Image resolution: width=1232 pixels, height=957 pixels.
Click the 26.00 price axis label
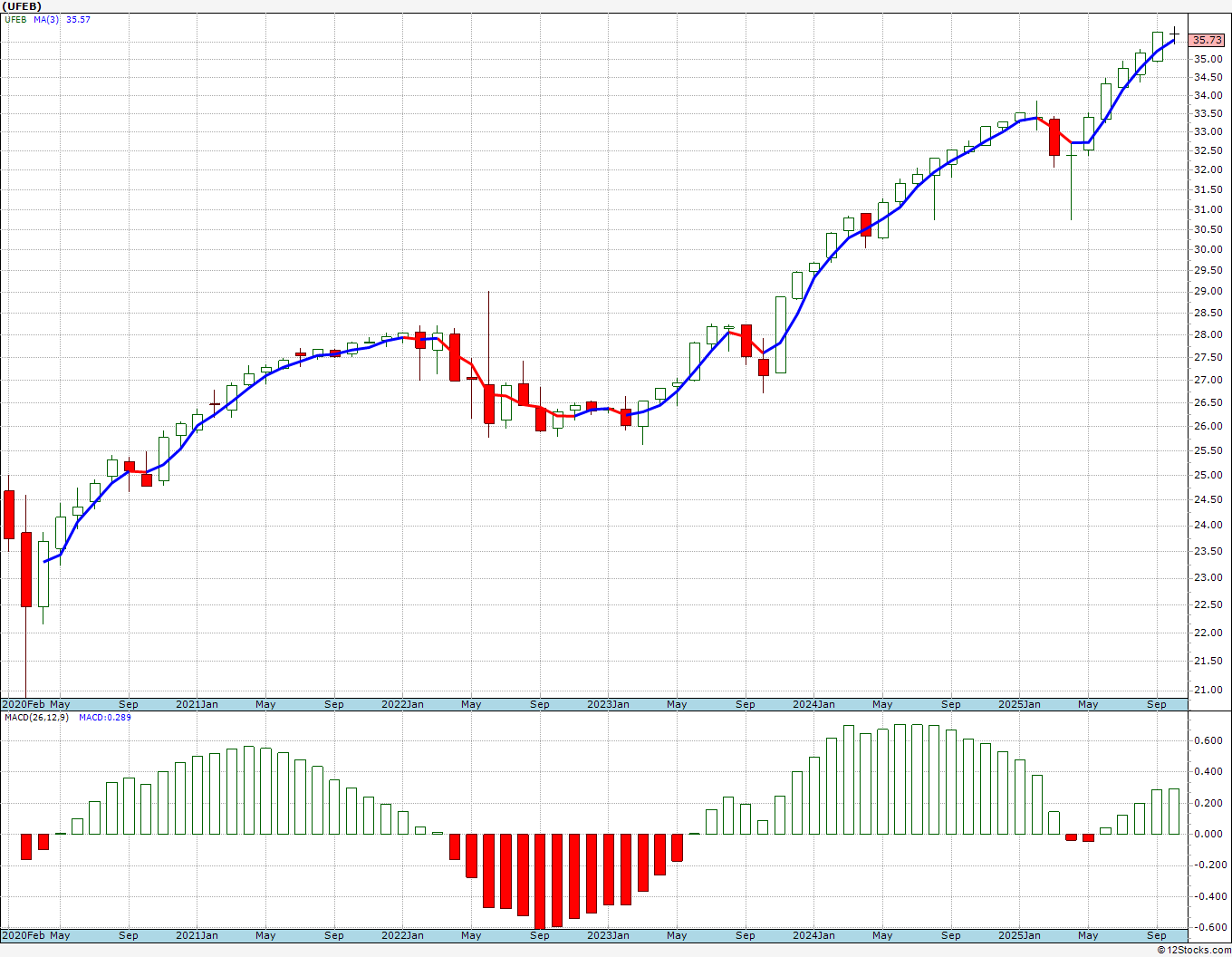[1207, 427]
